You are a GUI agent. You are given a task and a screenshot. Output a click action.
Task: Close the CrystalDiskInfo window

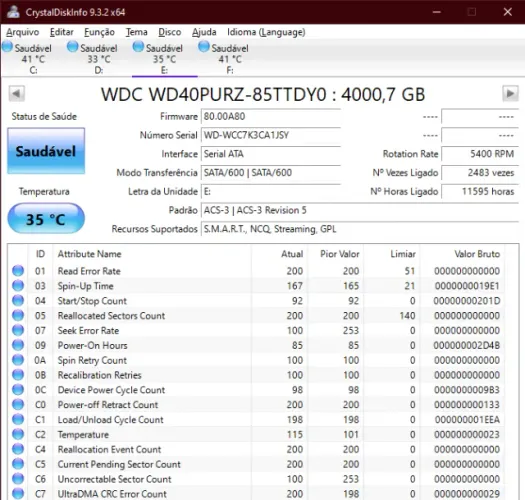tap(508, 12)
